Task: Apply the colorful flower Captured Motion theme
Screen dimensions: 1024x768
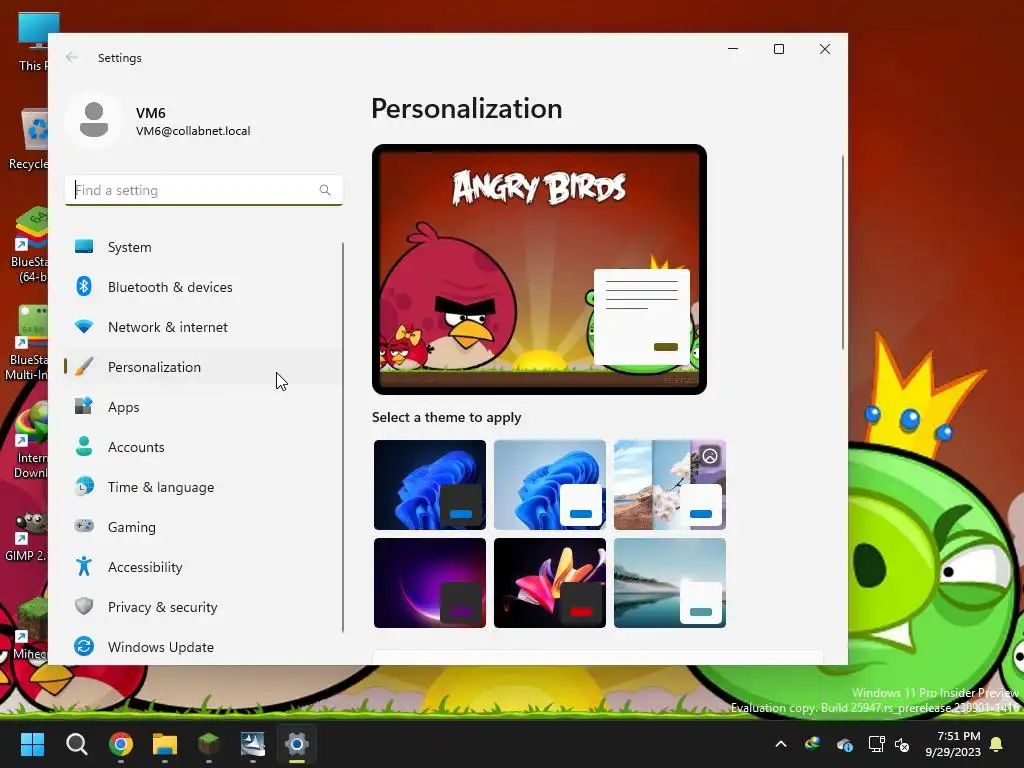Action: (x=550, y=583)
